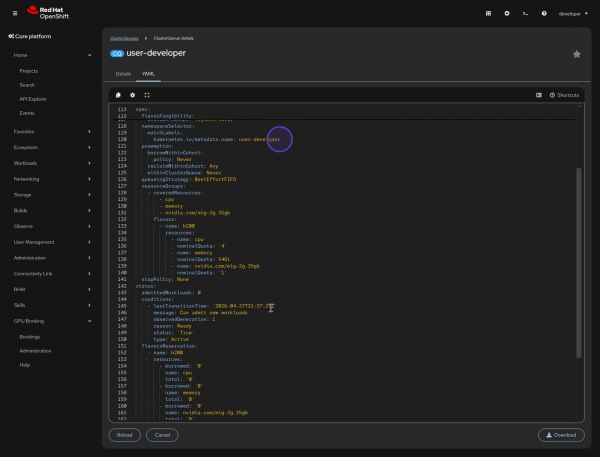600x457 pixels.
Task: Click the 'reclaimWithinCohort: Any' line
Action: click(x=183, y=166)
